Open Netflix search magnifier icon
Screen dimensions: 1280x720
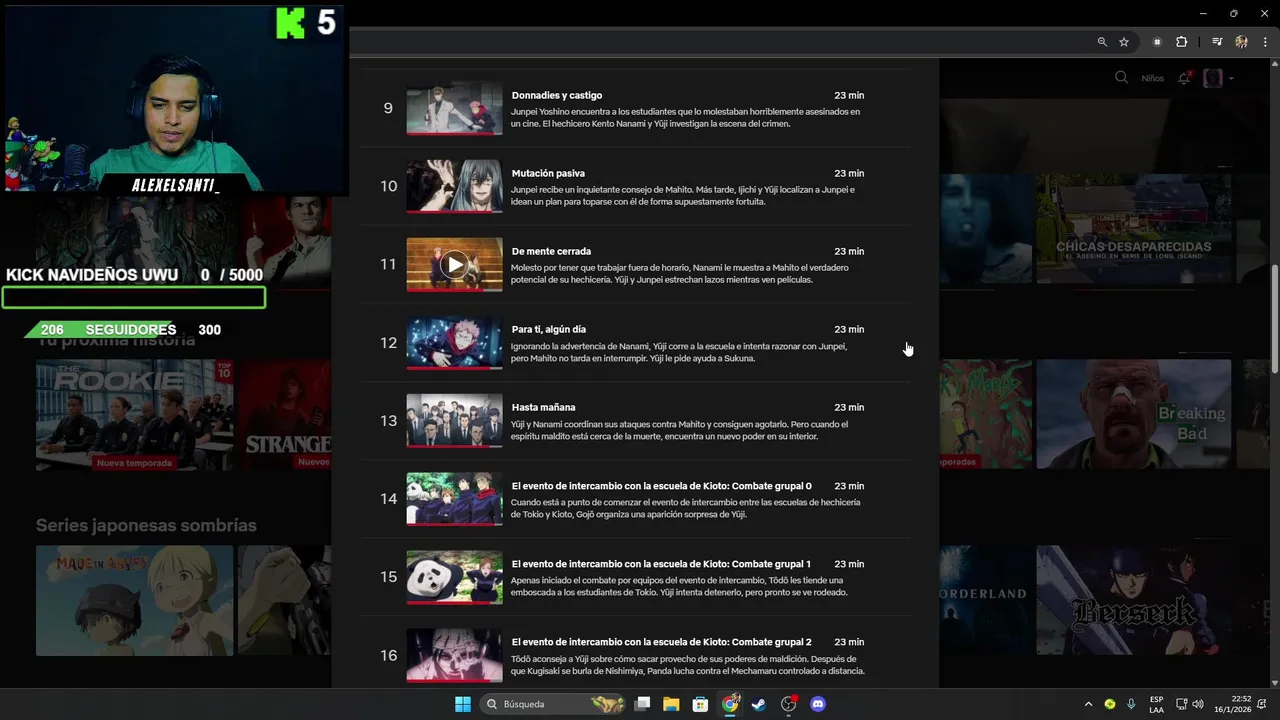(1121, 78)
